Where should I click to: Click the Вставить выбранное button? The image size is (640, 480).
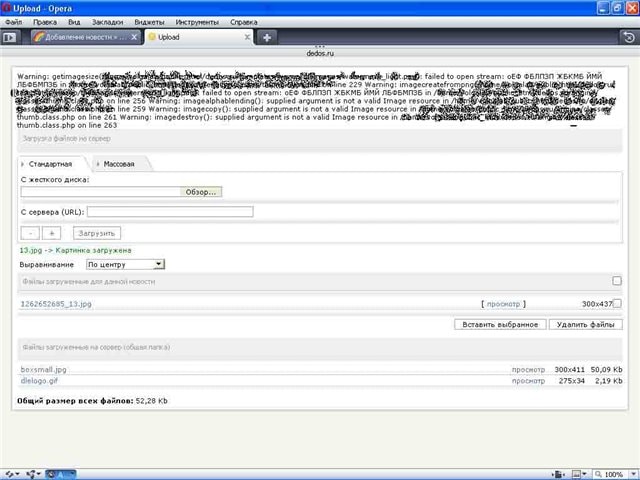(x=500, y=324)
